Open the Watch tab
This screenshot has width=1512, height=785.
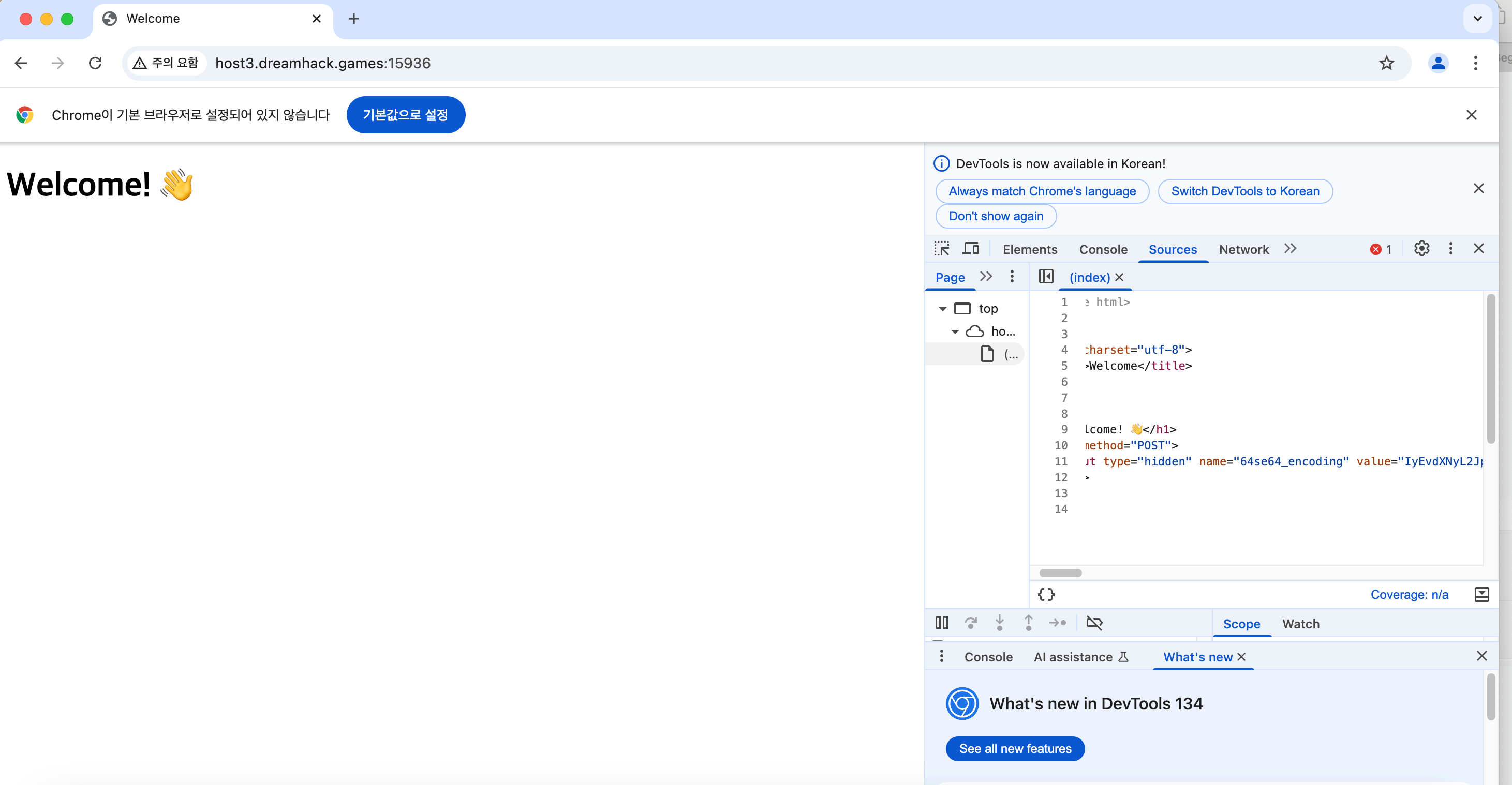[1300, 624]
